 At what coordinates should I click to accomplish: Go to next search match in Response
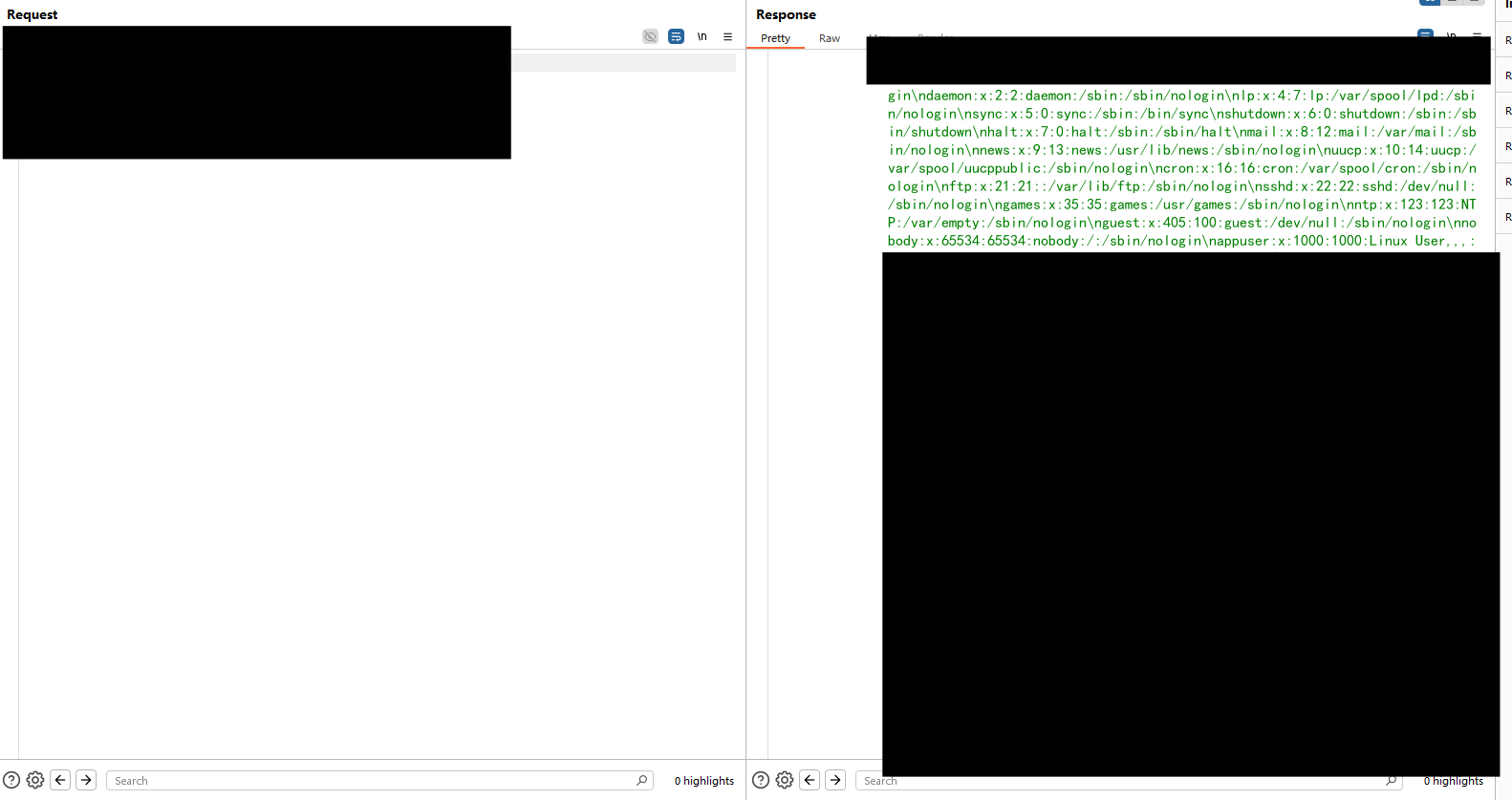coord(835,780)
